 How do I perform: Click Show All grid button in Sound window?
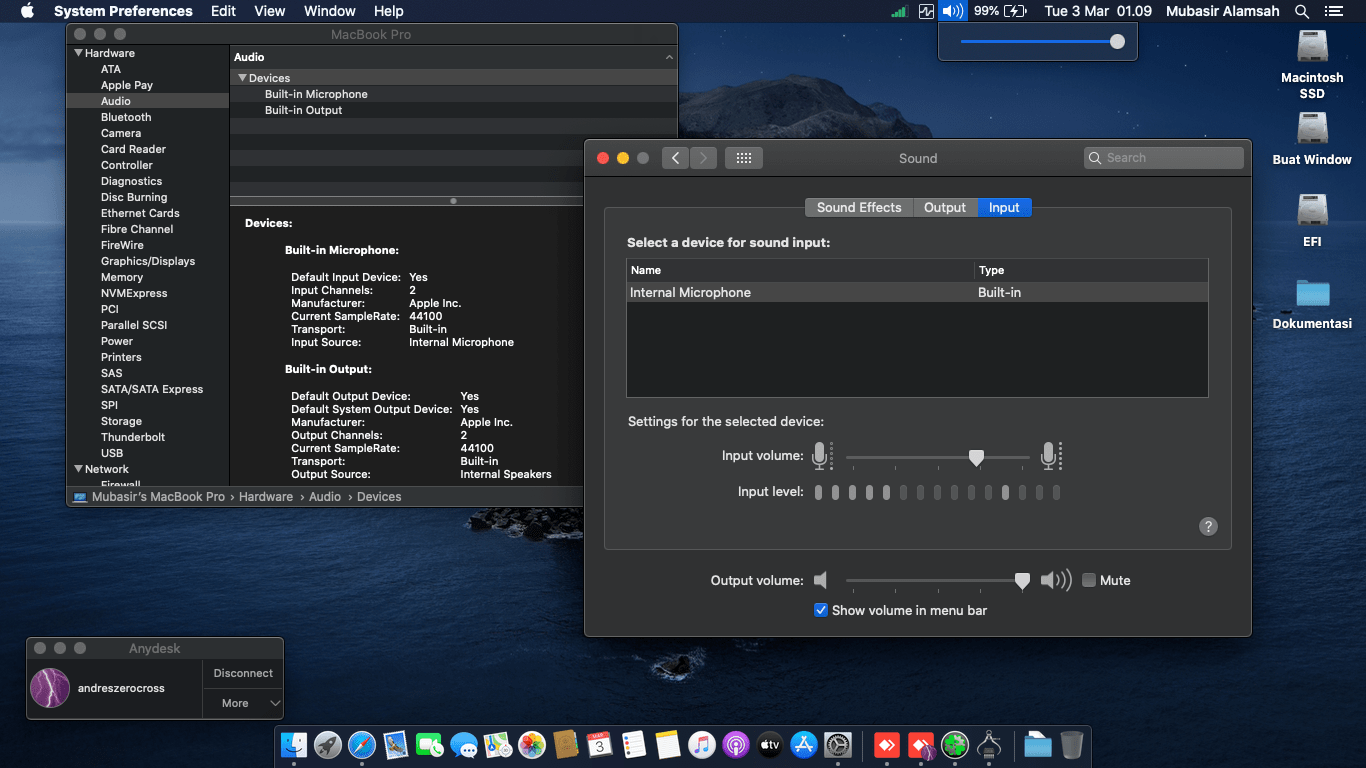(x=744, y=158)
